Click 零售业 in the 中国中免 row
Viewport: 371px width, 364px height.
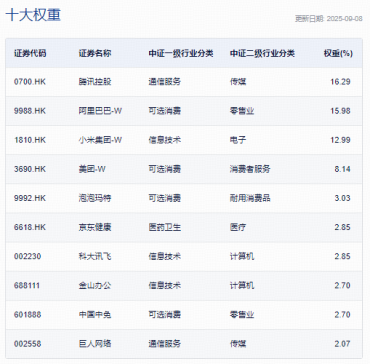(242, 315)
